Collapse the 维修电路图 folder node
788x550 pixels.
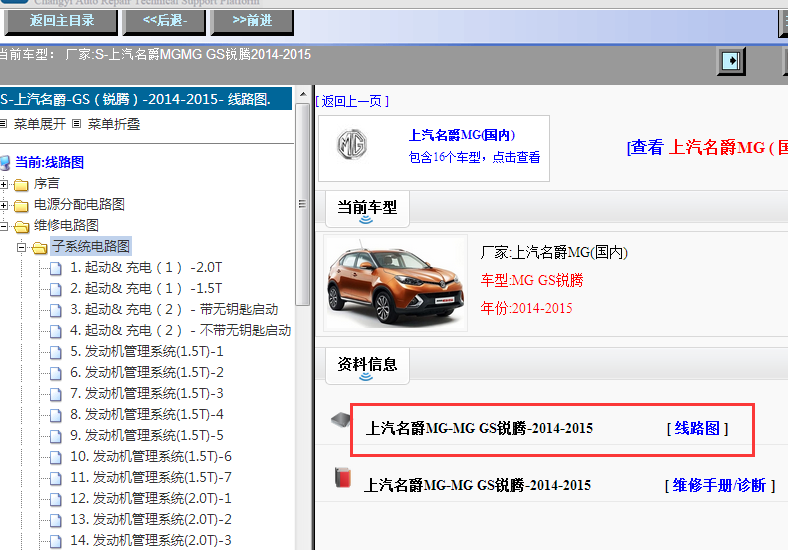coord(4,226)
